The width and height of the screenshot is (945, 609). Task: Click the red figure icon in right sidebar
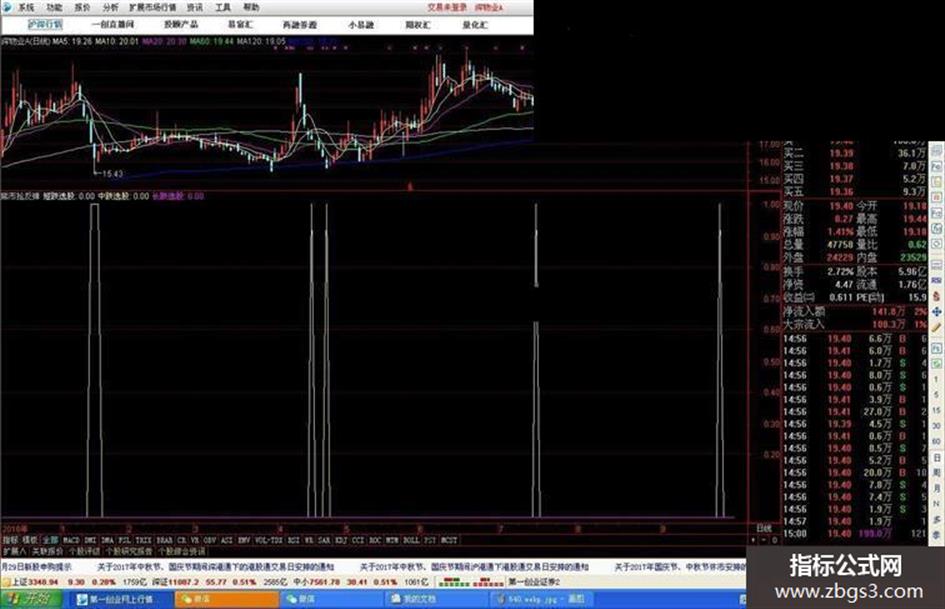click(936, 297)
